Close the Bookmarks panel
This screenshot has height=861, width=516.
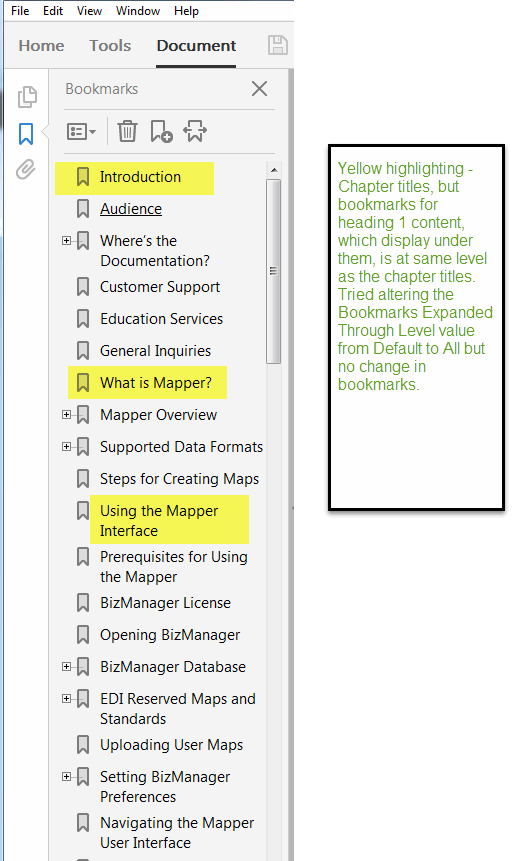coord(260,88)
